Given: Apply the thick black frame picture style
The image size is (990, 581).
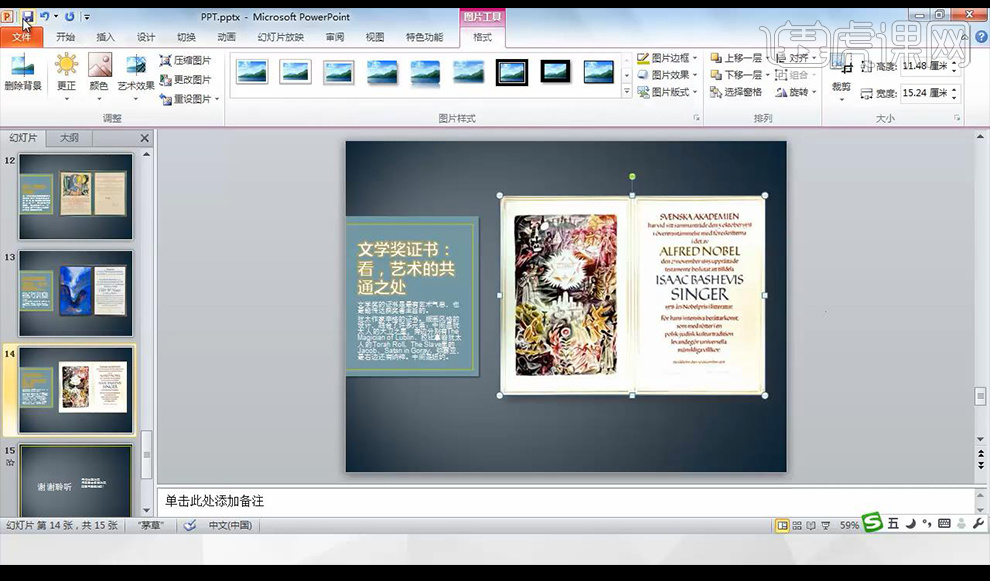Looking at the screenshot, I should [512, 72].
